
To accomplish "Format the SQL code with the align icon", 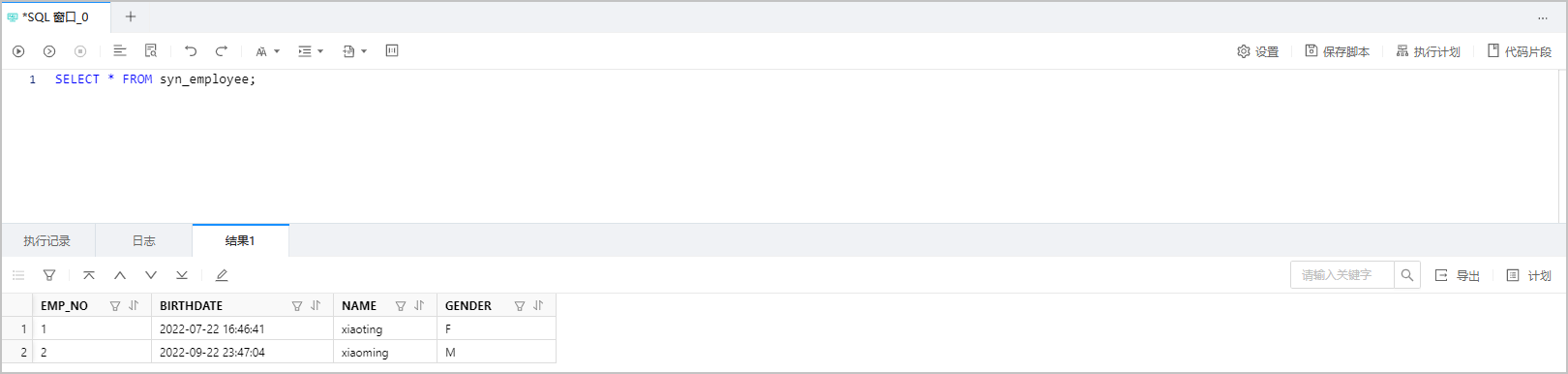I will click(x=120, y=51).
